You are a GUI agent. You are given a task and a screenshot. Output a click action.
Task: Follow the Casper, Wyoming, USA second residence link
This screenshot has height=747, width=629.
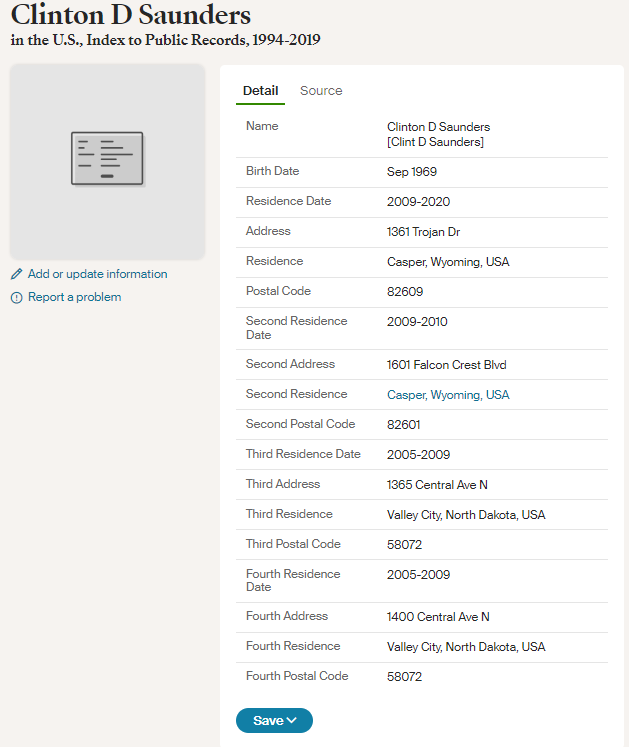448,395
